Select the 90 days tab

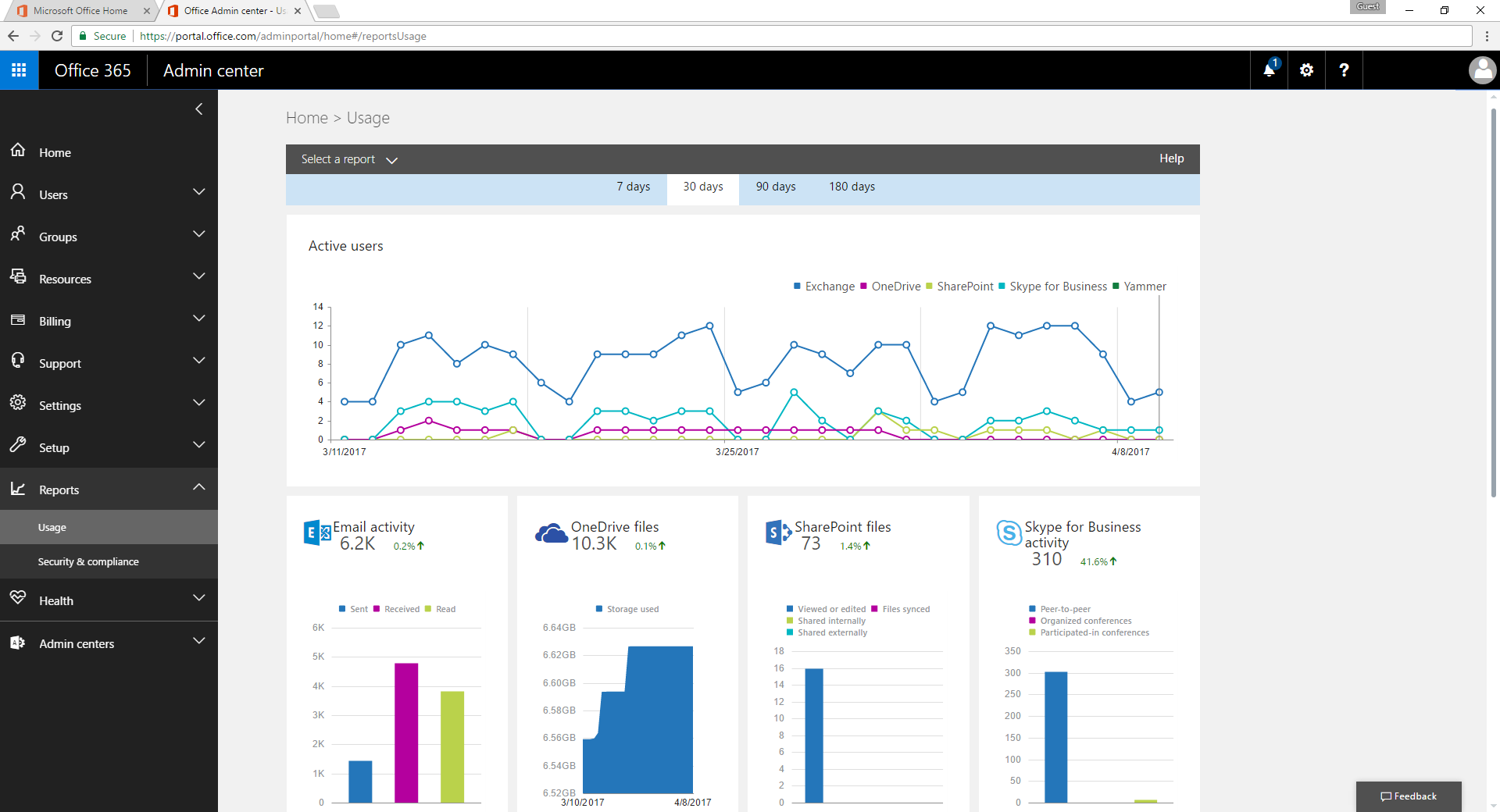(776, 187)
